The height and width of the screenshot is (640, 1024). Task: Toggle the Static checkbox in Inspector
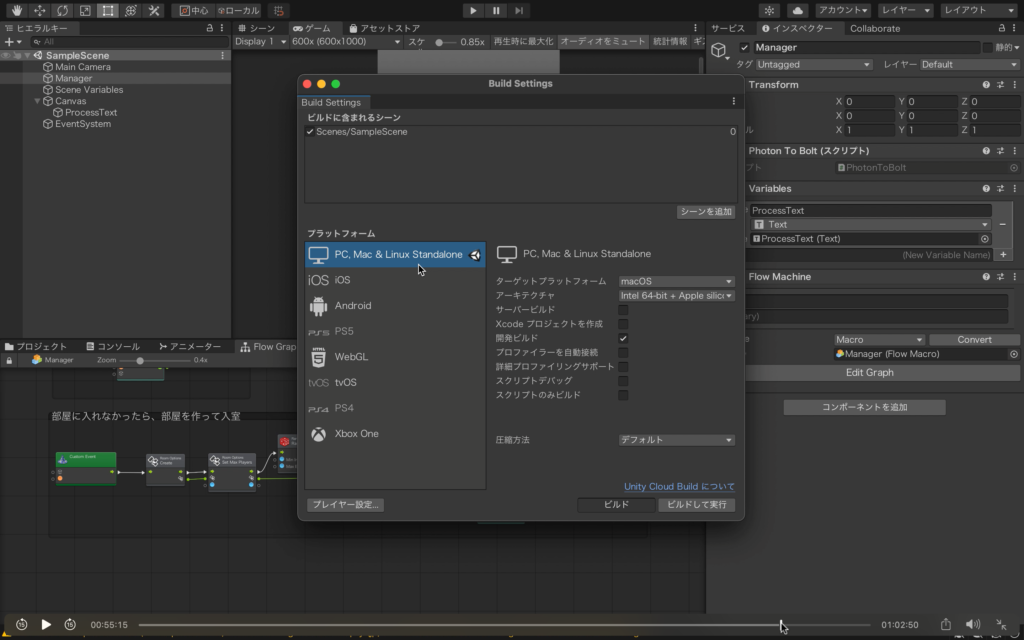(x=988, y=48)
